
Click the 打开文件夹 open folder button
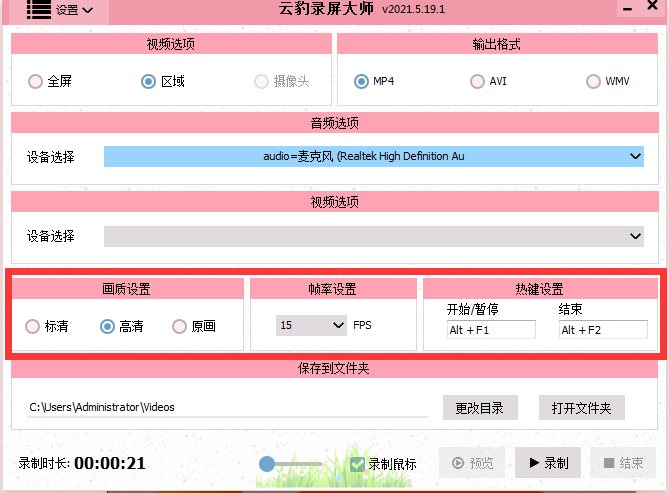(582, 408)
